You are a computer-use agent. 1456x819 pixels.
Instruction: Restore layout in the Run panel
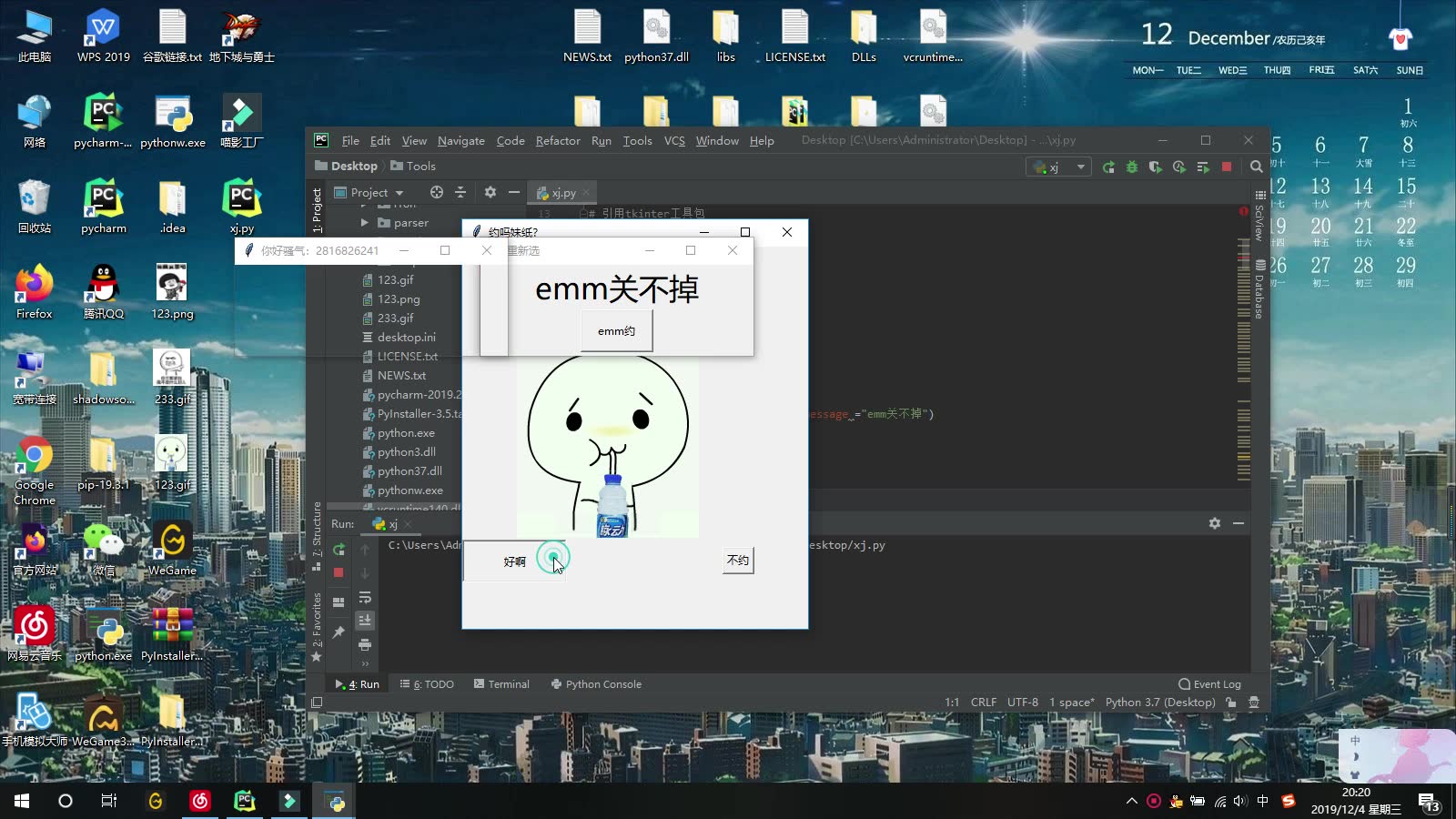tap(339, 602)
